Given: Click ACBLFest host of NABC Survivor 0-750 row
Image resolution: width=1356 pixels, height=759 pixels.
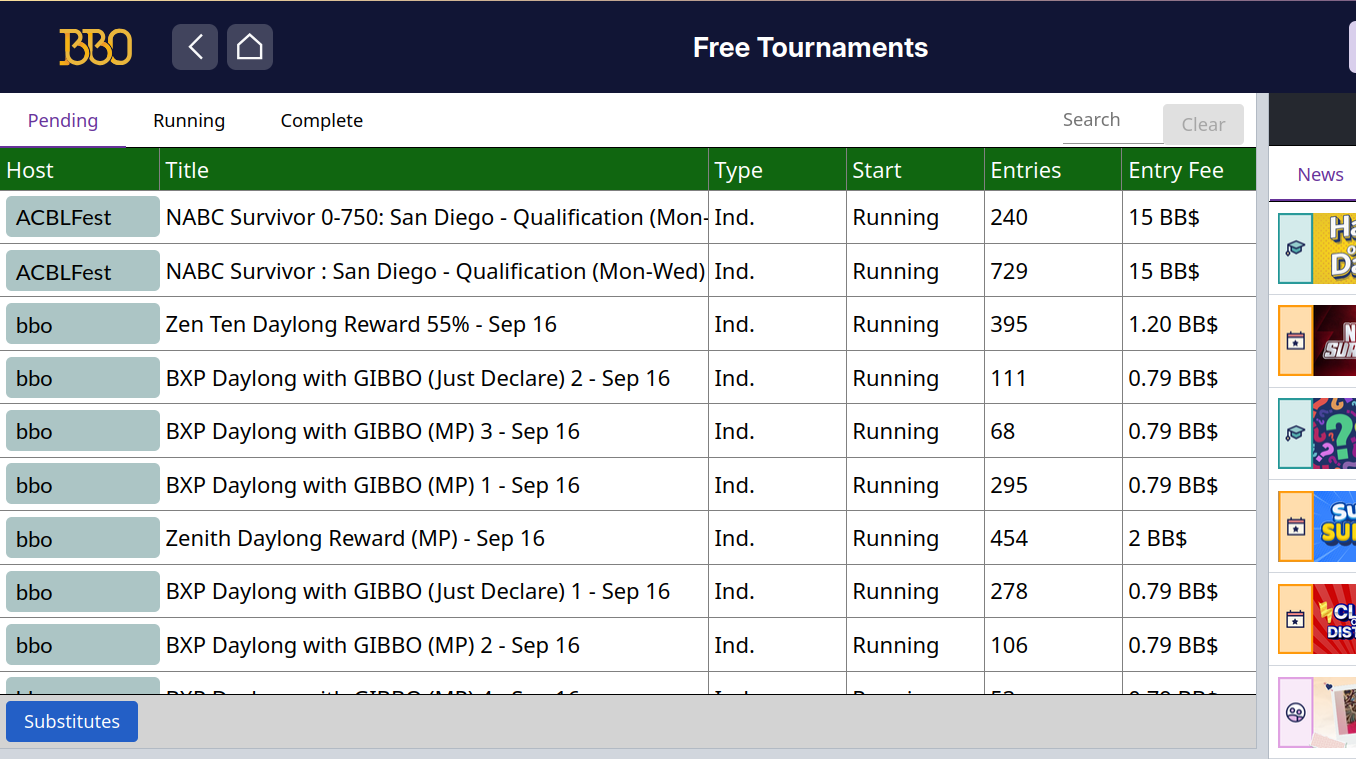Looking at the screenshot, I should click(x=83, y=217).
